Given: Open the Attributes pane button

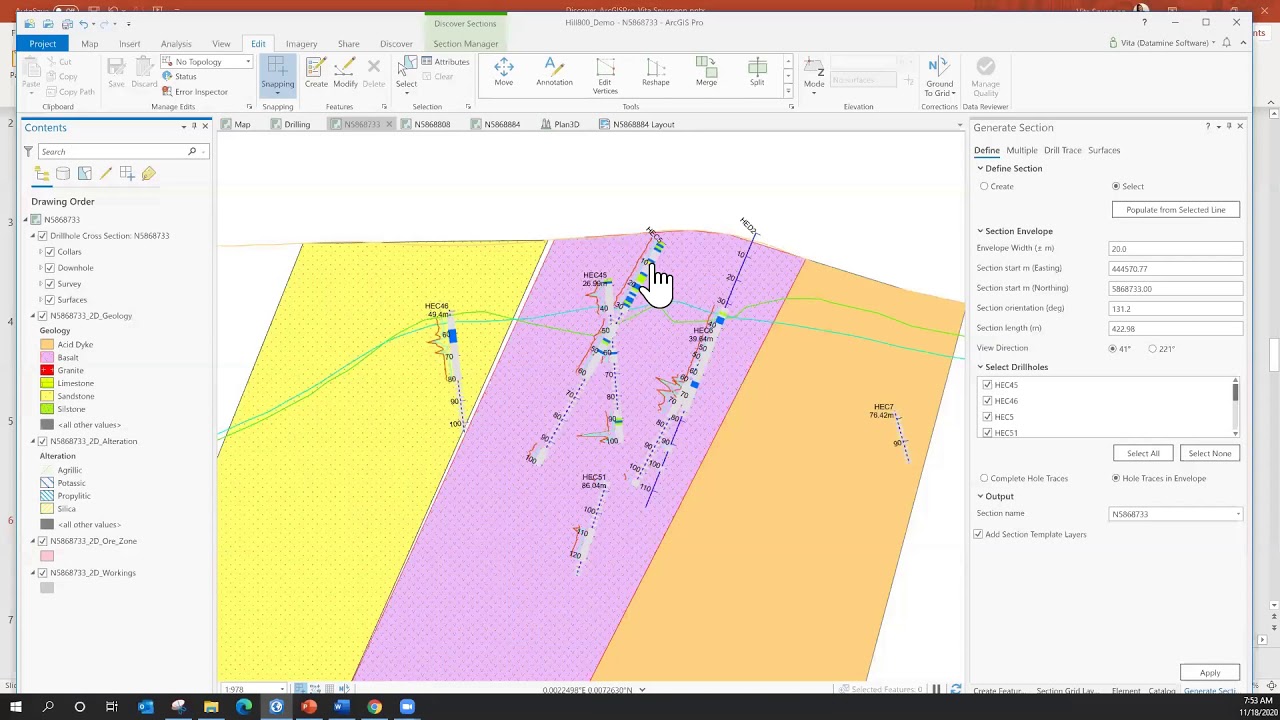Looking at the screenshot, I should pos(445,62).
